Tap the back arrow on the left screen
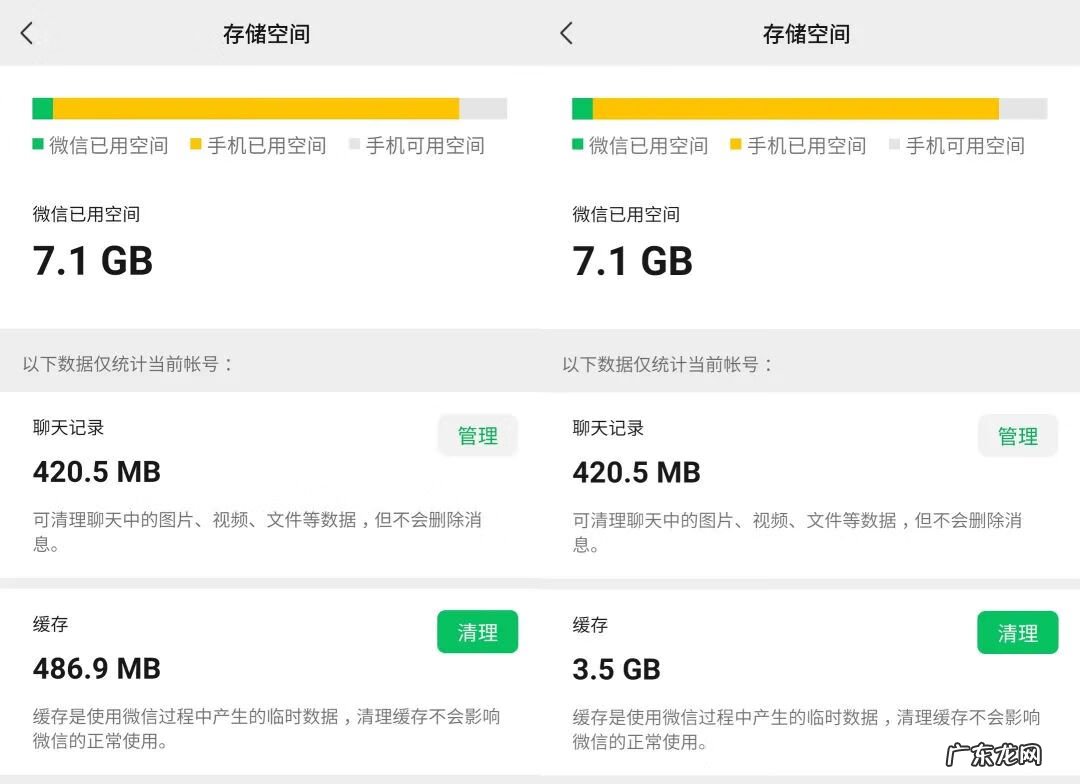The height and width of the screenshot is (784, 1080). [x=27, y=33]
